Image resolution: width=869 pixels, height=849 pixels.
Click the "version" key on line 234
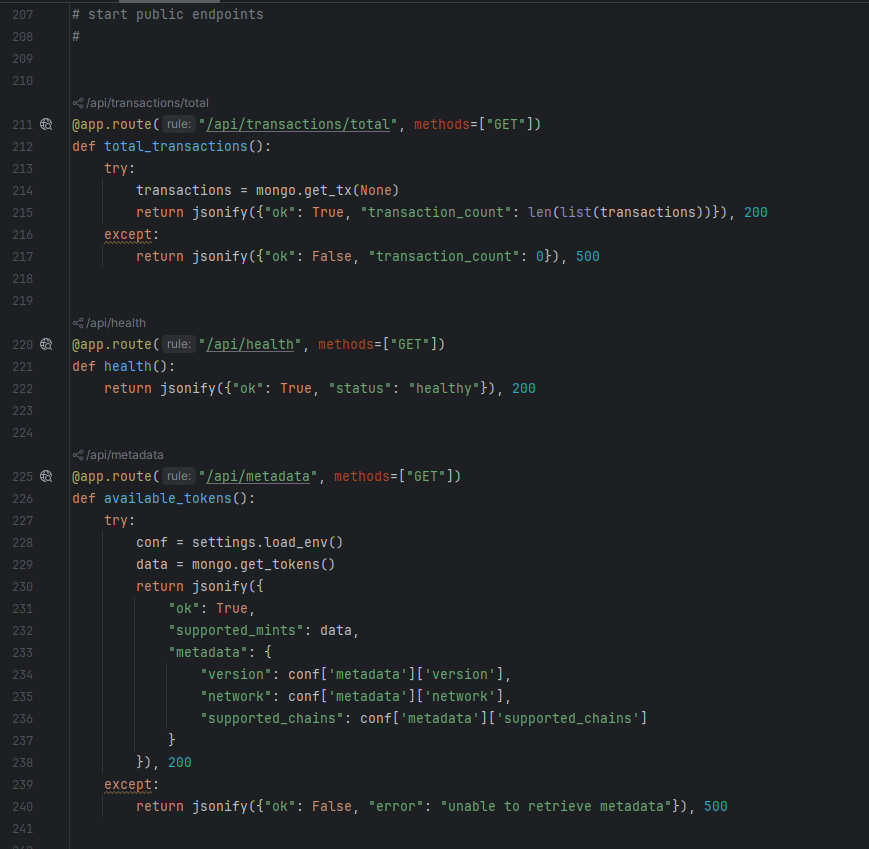click(236, 674)
